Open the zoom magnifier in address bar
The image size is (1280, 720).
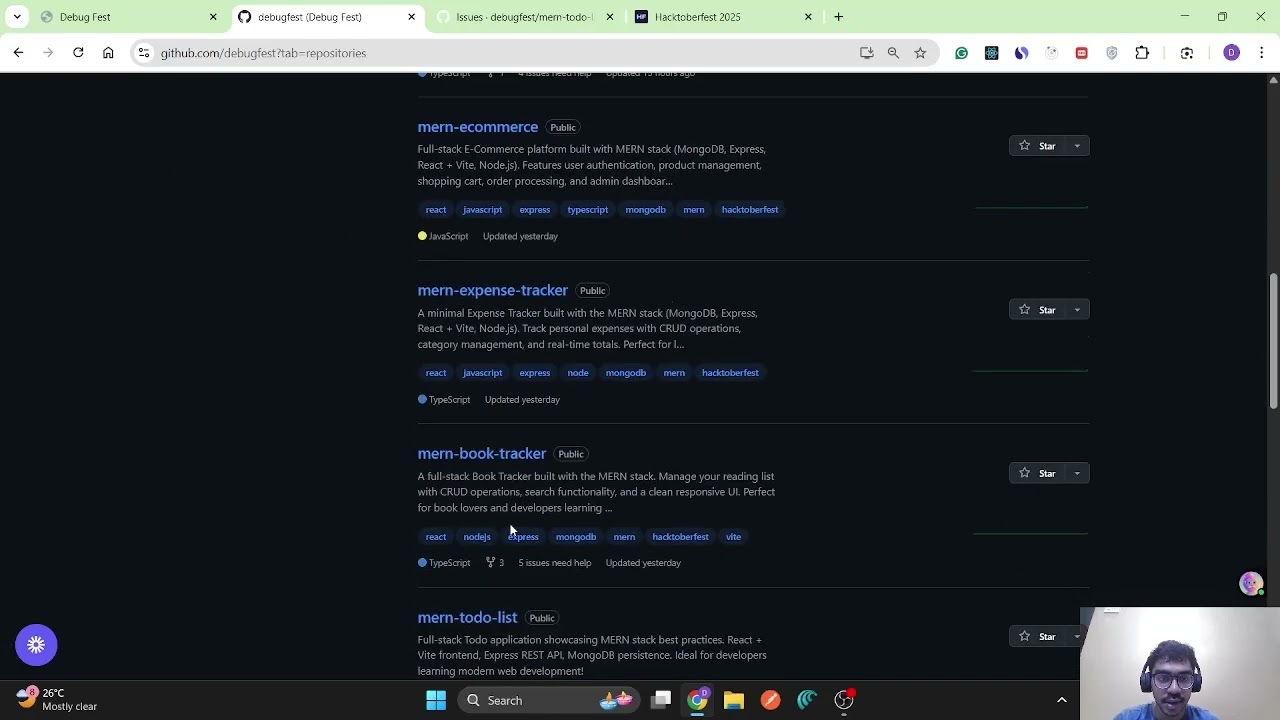click(x=893, y=53)
